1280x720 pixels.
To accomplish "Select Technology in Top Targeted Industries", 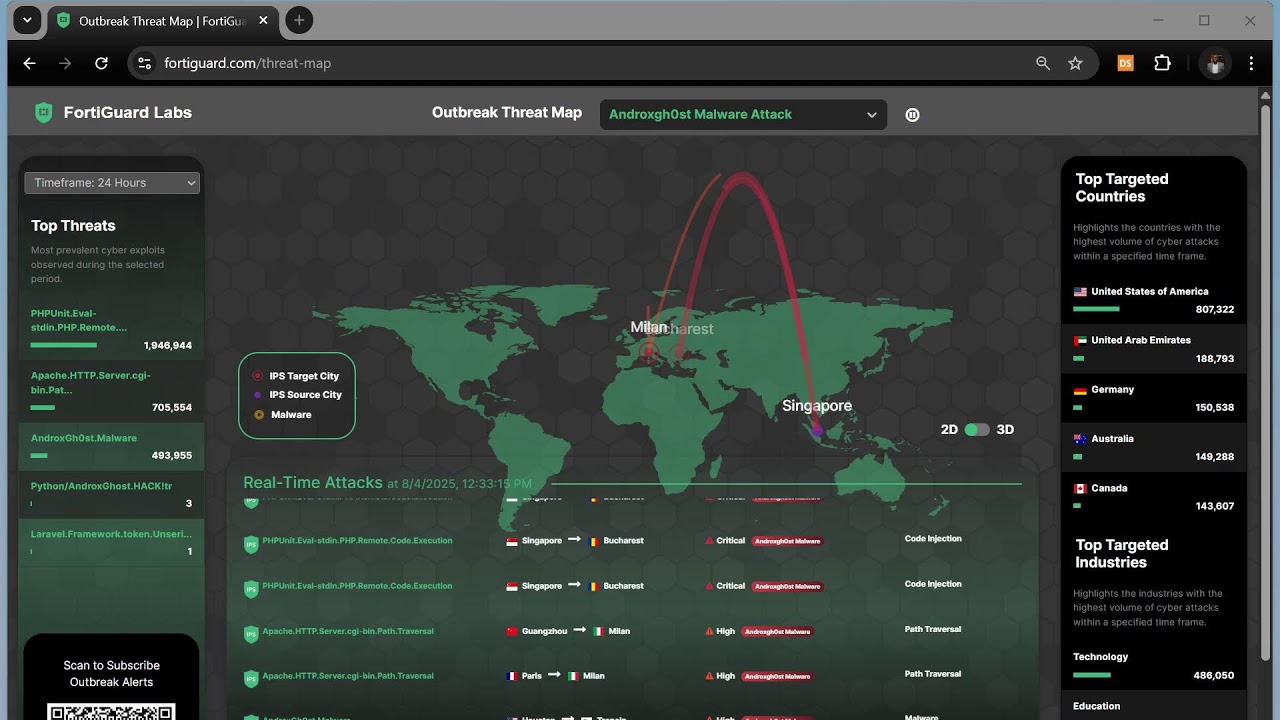I will tap(1154, 665).
